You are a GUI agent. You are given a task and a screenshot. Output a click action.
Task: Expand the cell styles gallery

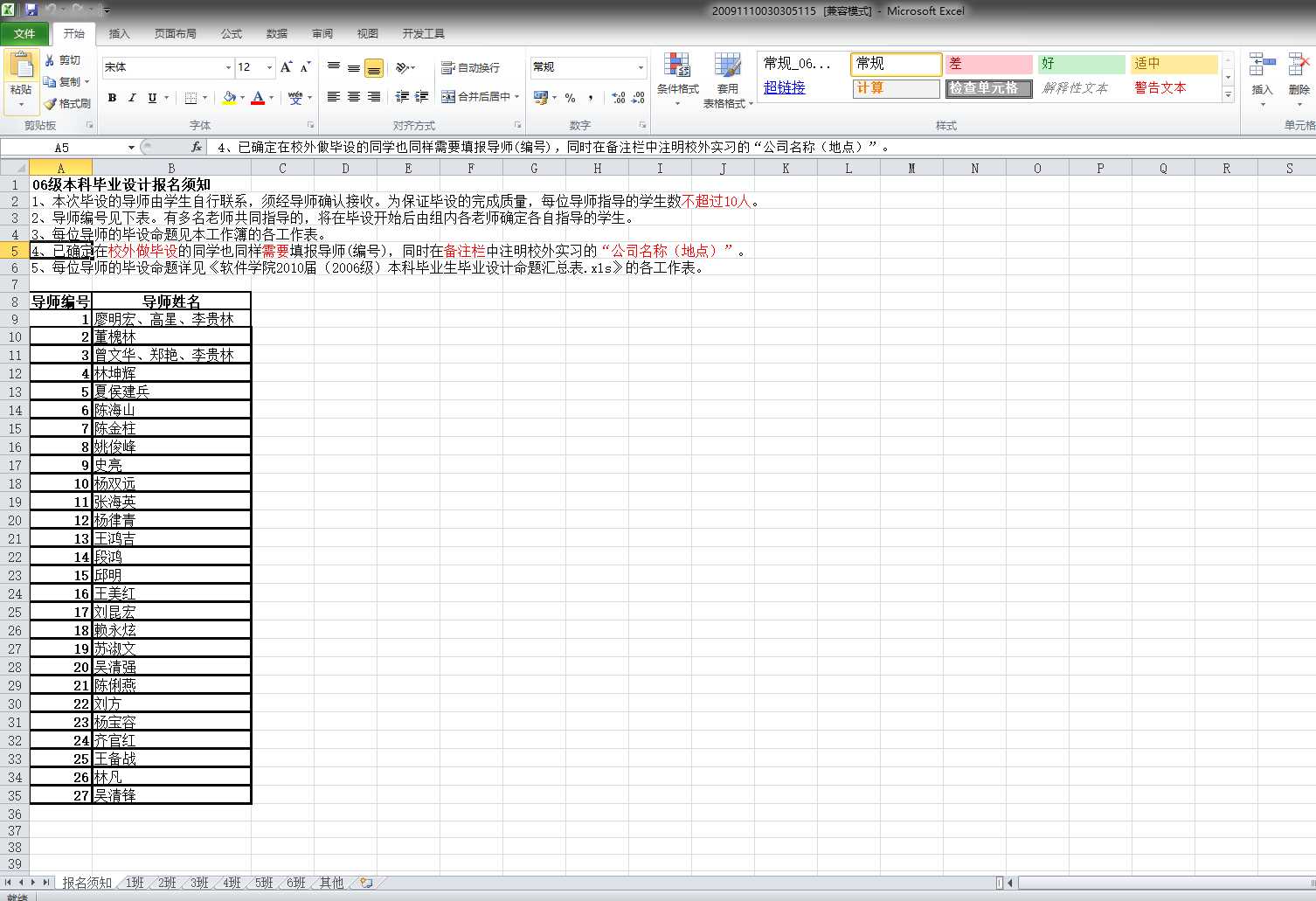[1228, 94]
